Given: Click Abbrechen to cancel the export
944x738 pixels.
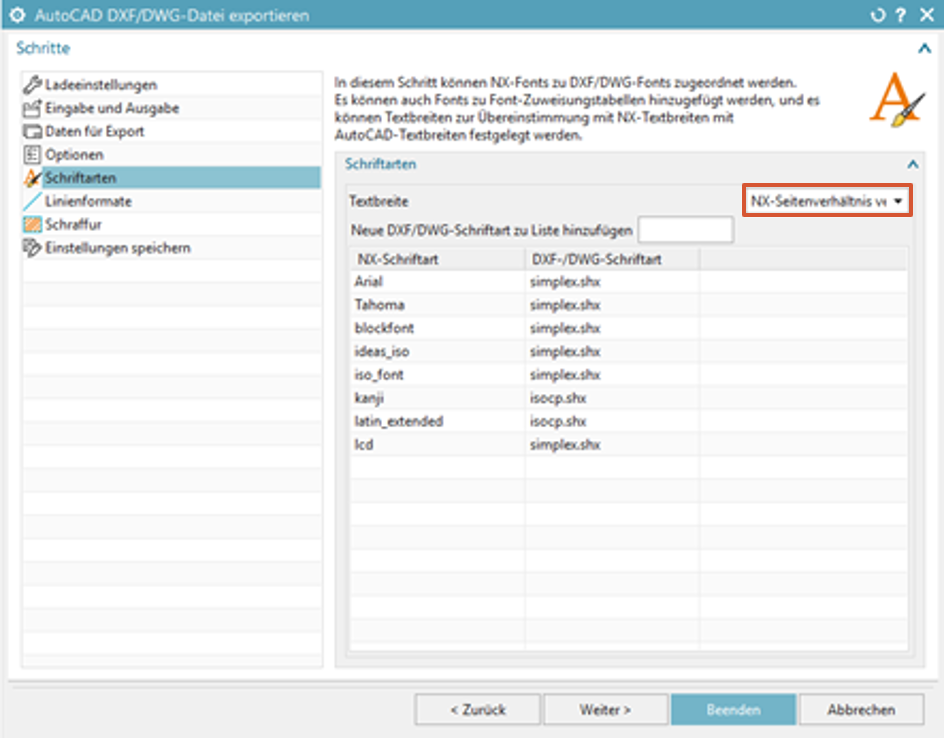Looking at the screenshot, I should point(860,709).
